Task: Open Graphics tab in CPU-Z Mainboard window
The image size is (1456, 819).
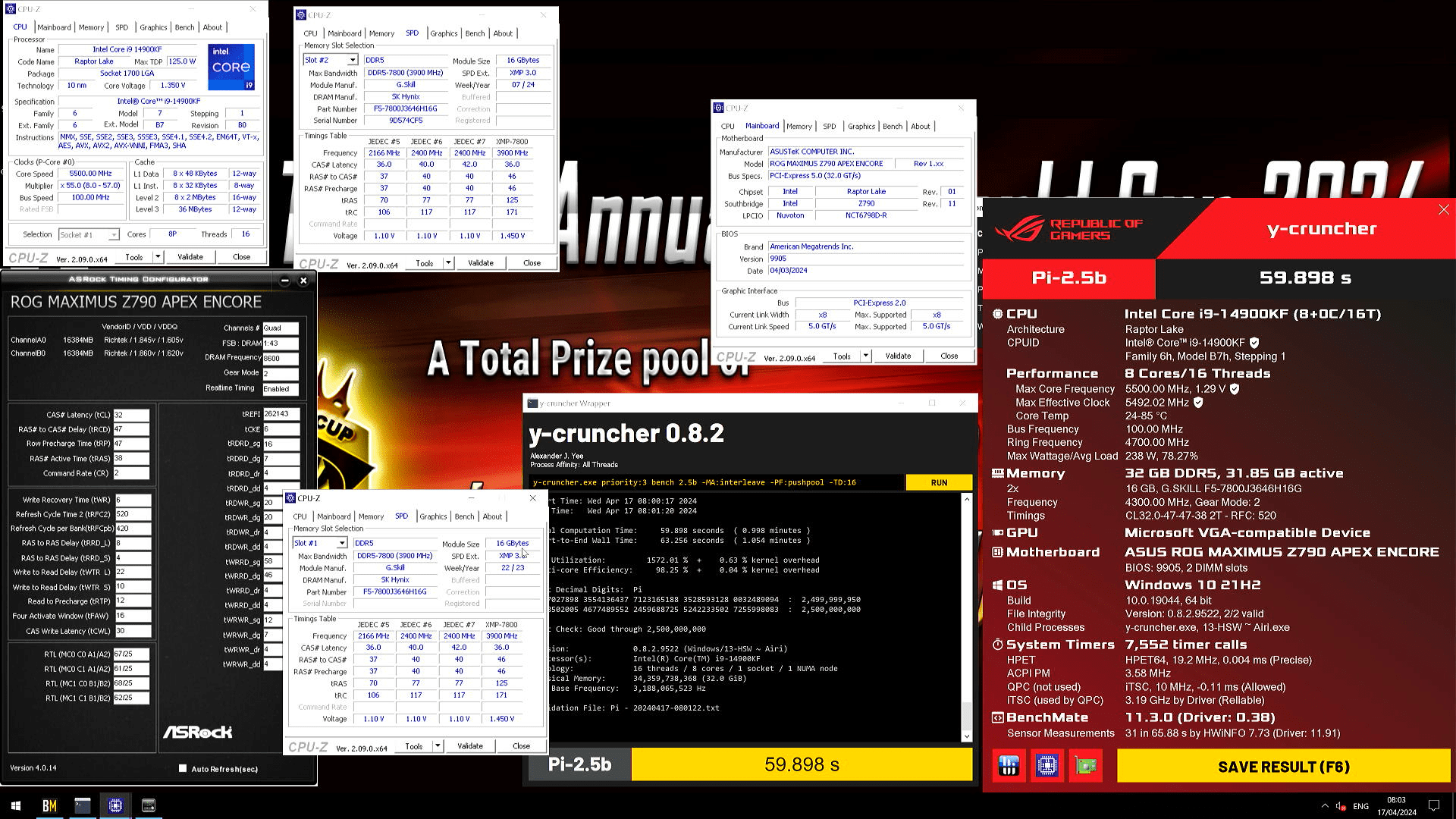Action: (x=861, y=127)
